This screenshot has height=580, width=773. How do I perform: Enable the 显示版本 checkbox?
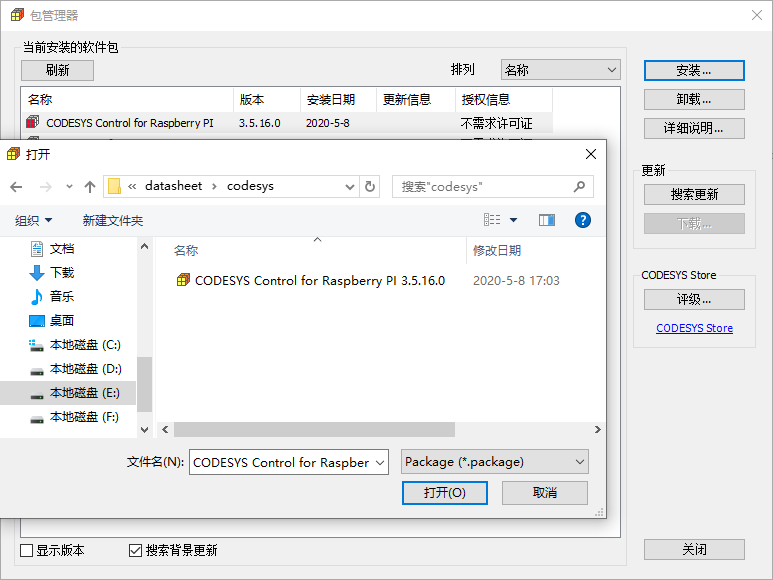27,550
